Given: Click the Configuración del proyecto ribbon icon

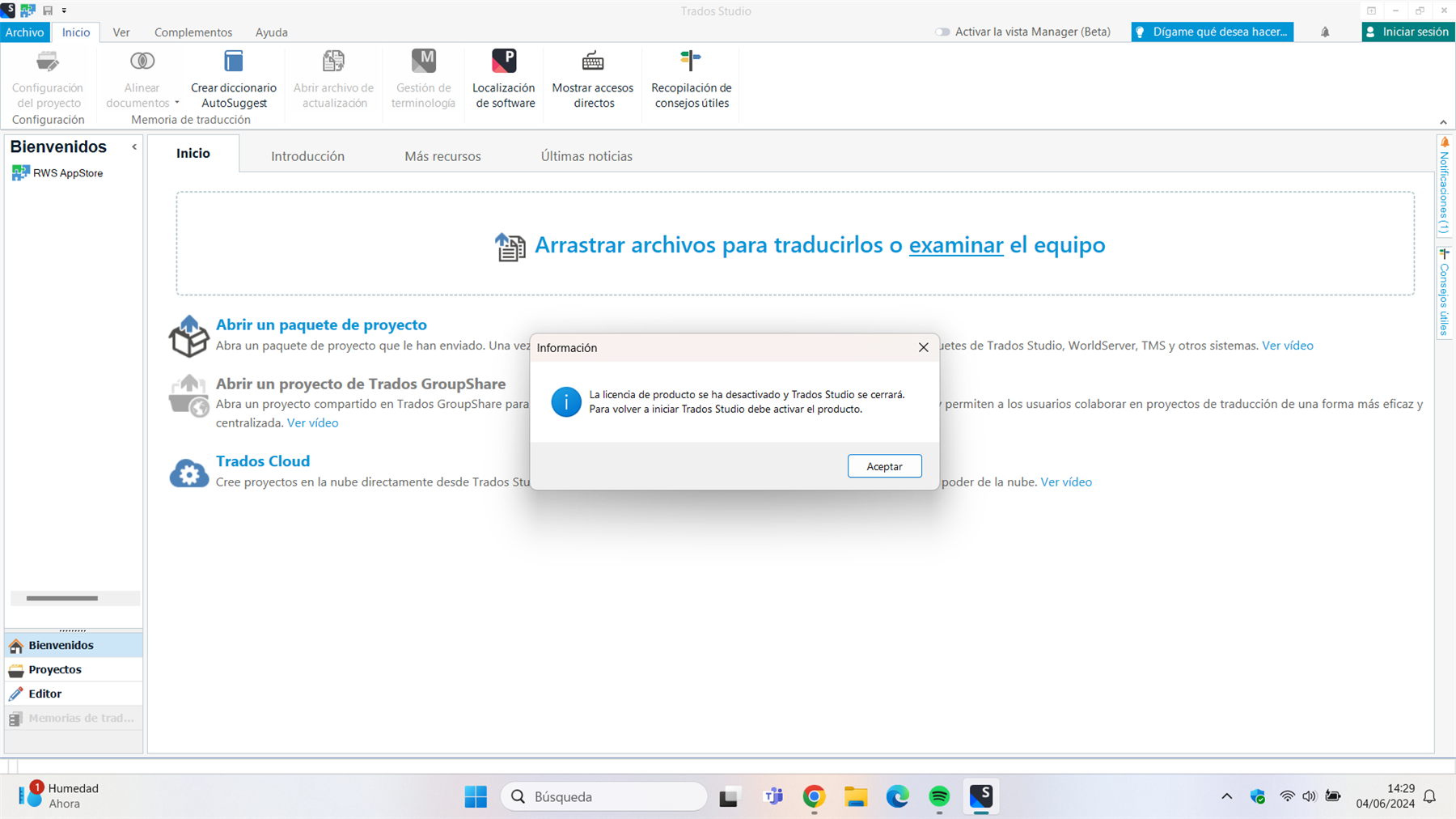Looking at the screenshot, I should pos(48,62).
